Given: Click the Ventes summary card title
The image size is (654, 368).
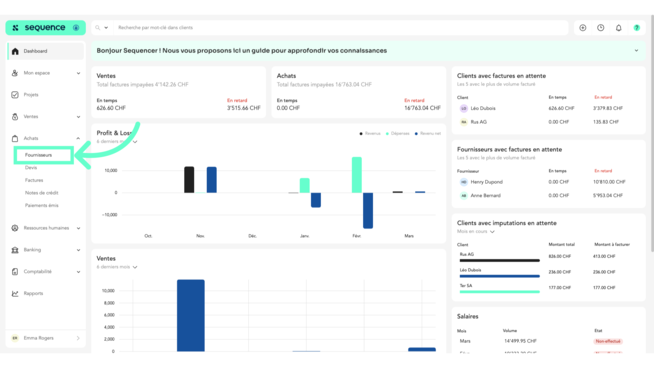Looking at the screenshot, I should click(x=106, y=76).
